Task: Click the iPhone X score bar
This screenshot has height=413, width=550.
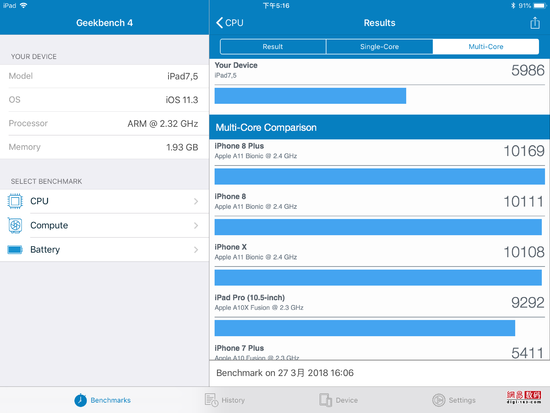Action: tap(378, 278)
